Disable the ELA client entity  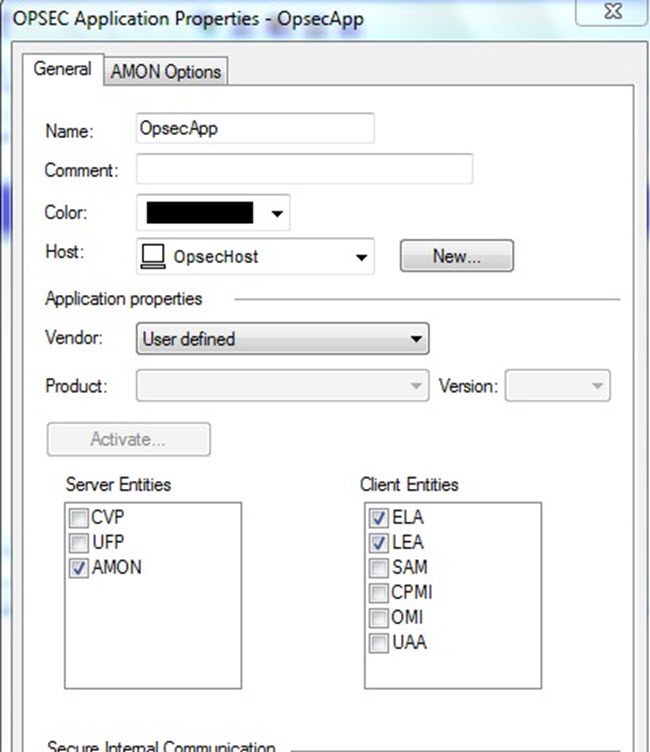[x=378, y=517]
